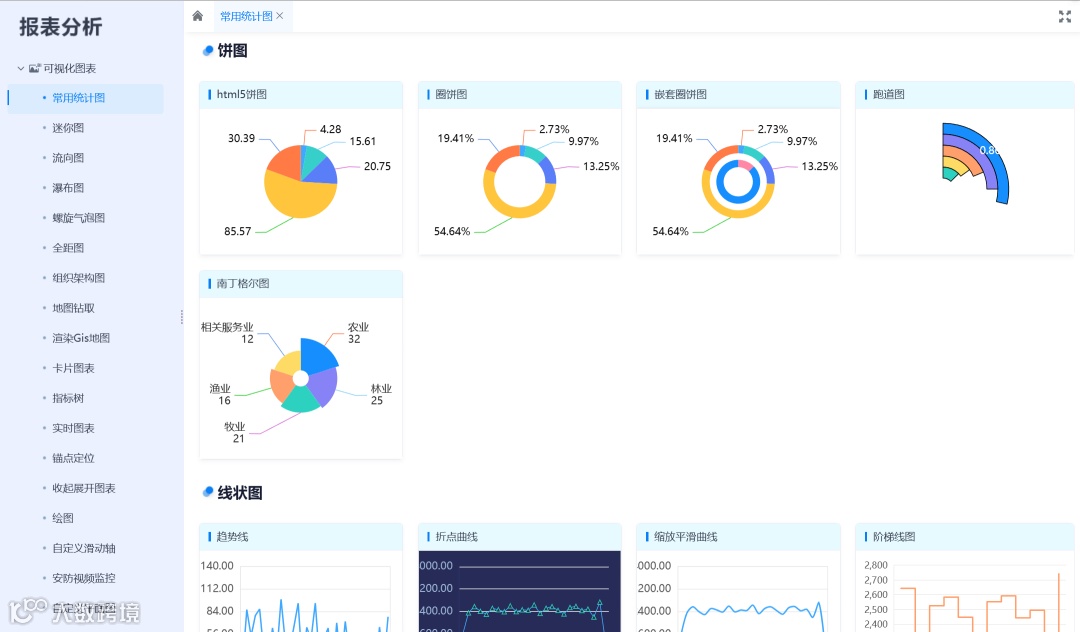Go to 锚点定位 in sidebar
The height and width of the screenshot is (632, 1080).
pyautogui.click(x=74, y=459)
